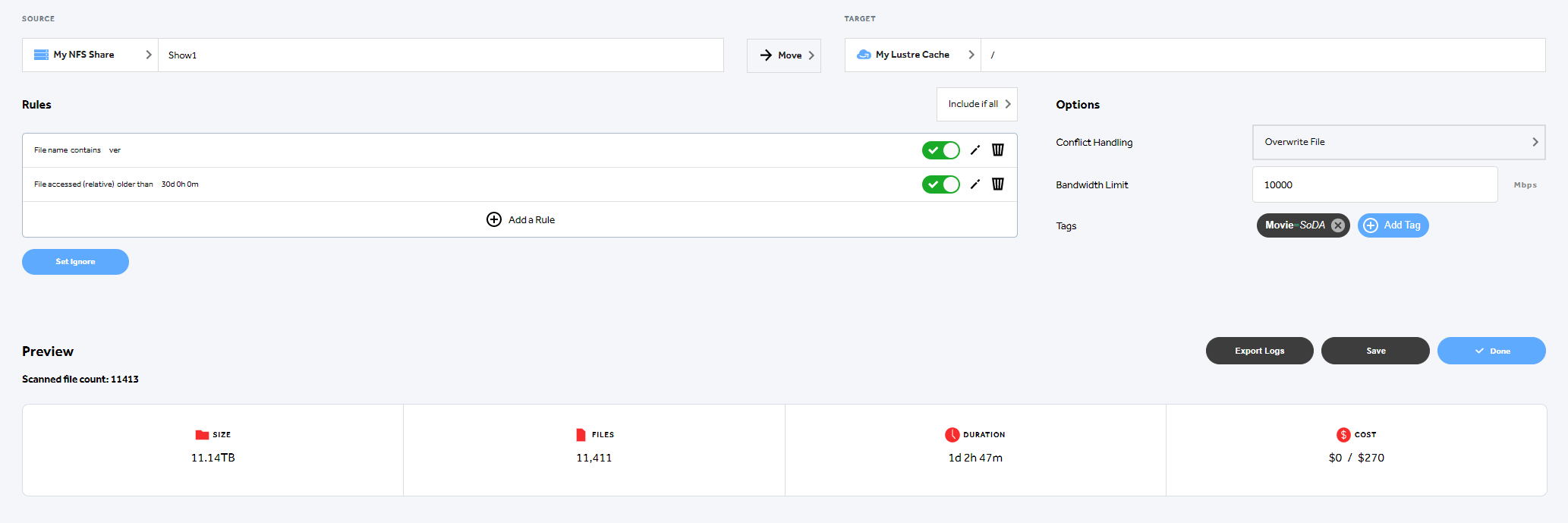This screenshot has height=523, width=1568.
Task: Click the My NFS Share storage icon
Action: [41, 55]
